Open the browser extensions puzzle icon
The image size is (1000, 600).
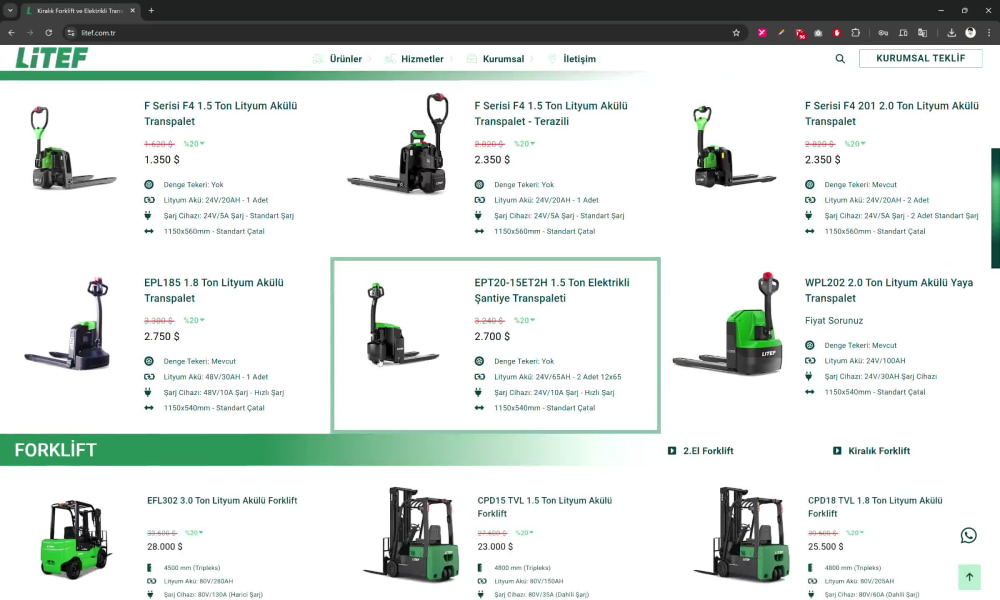pos(856,33)
